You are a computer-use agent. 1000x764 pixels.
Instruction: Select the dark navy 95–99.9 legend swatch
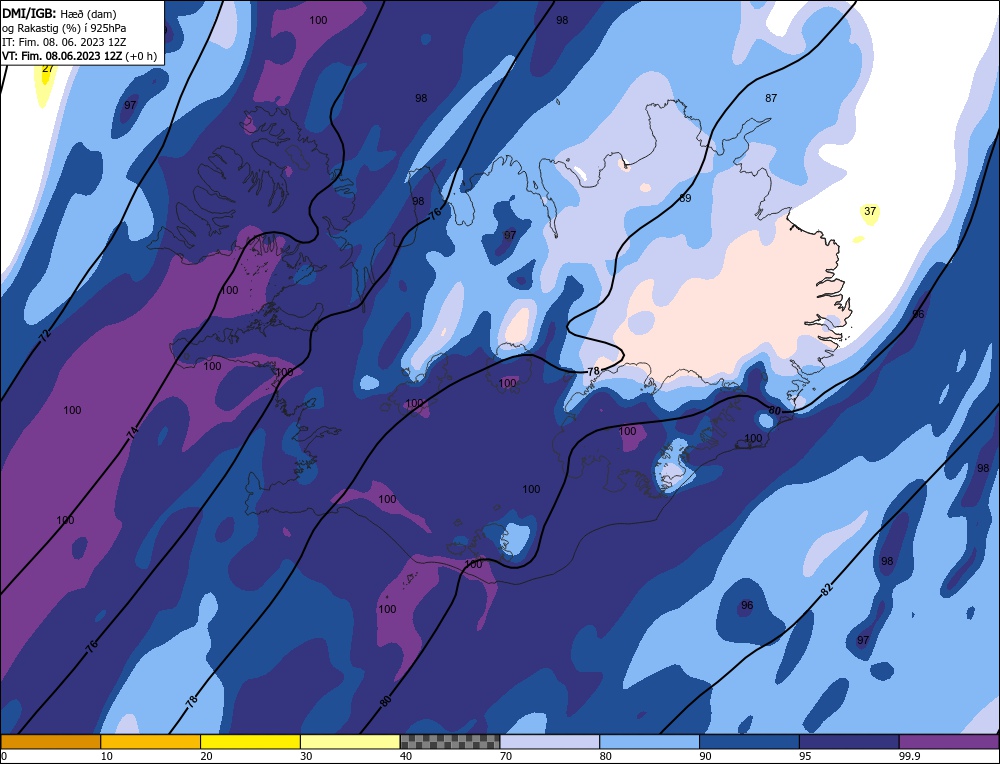coord(849,742)
